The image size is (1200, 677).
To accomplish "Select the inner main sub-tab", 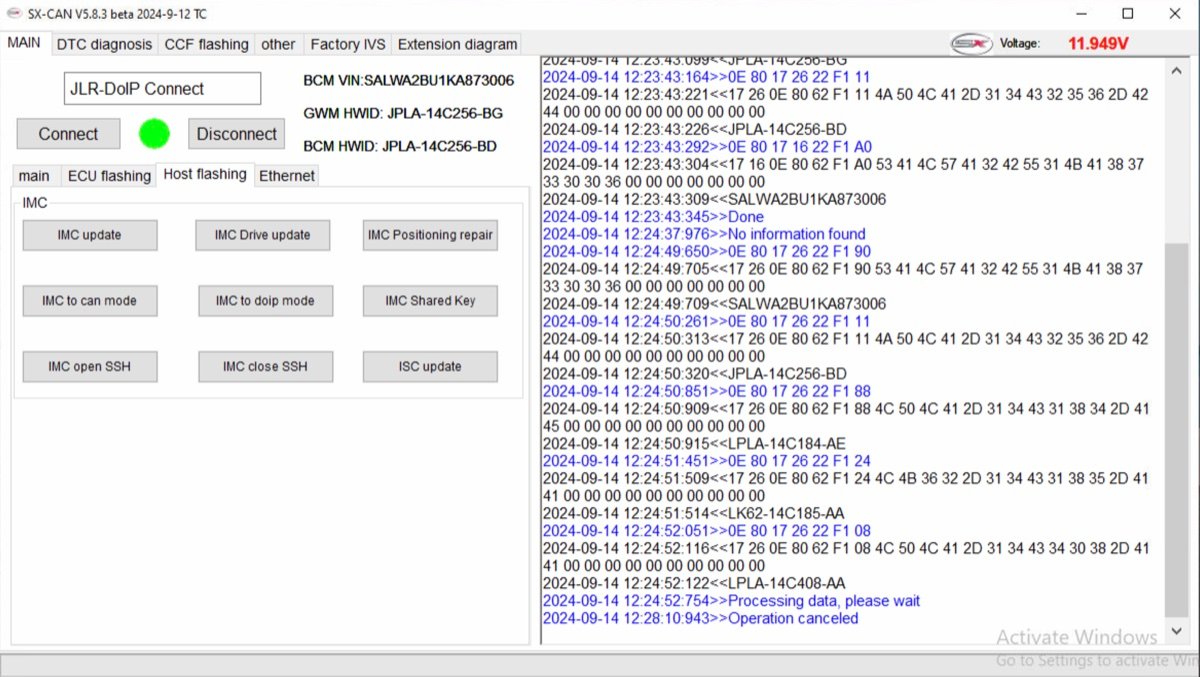I will [x=34, y=176].
